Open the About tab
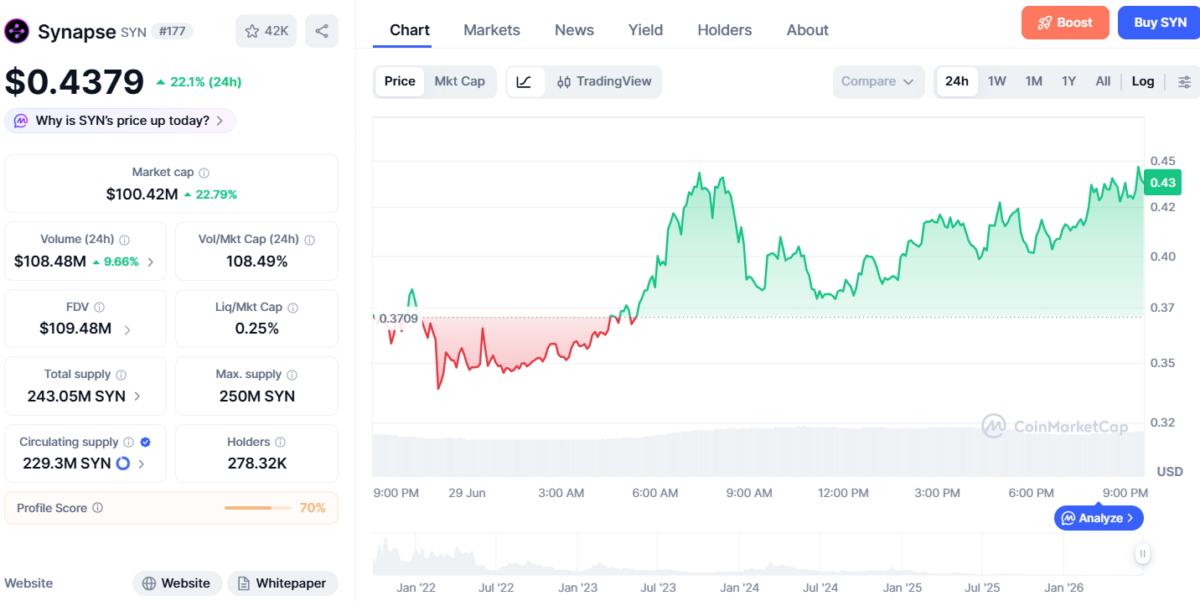1200x601 pixels. click(808, 30)
